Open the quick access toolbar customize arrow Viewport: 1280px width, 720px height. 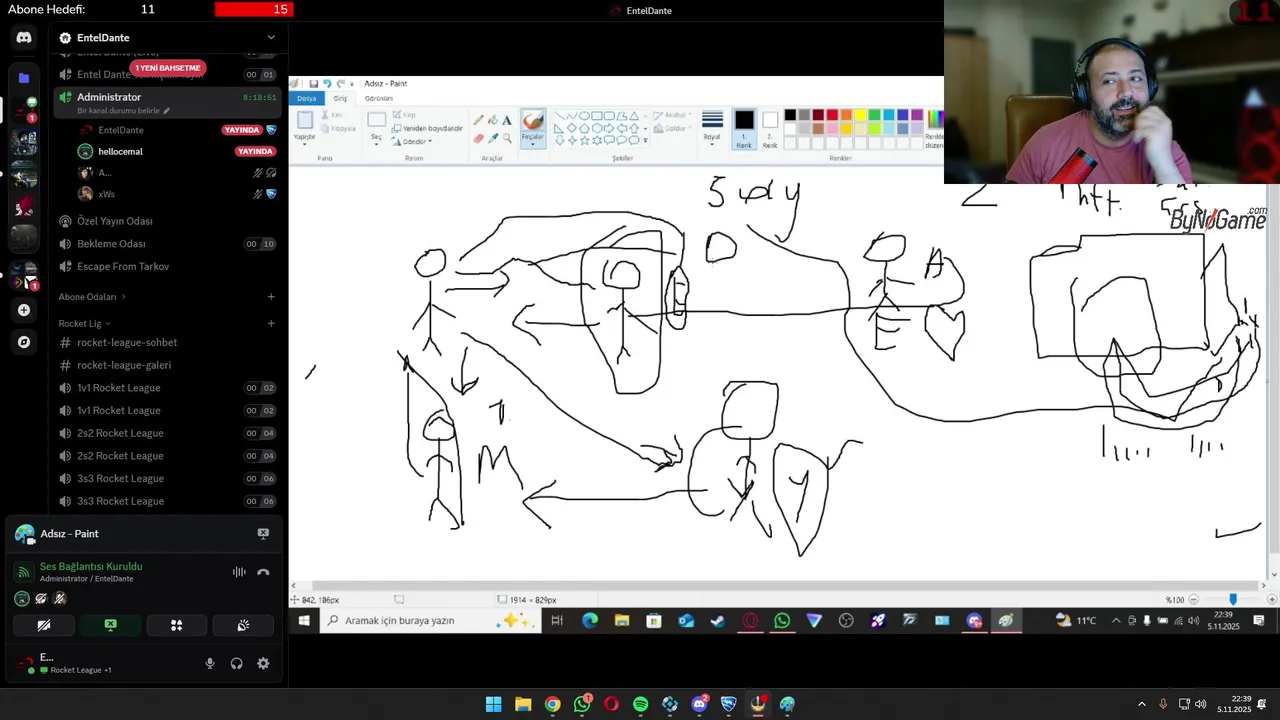pos(352,84)
